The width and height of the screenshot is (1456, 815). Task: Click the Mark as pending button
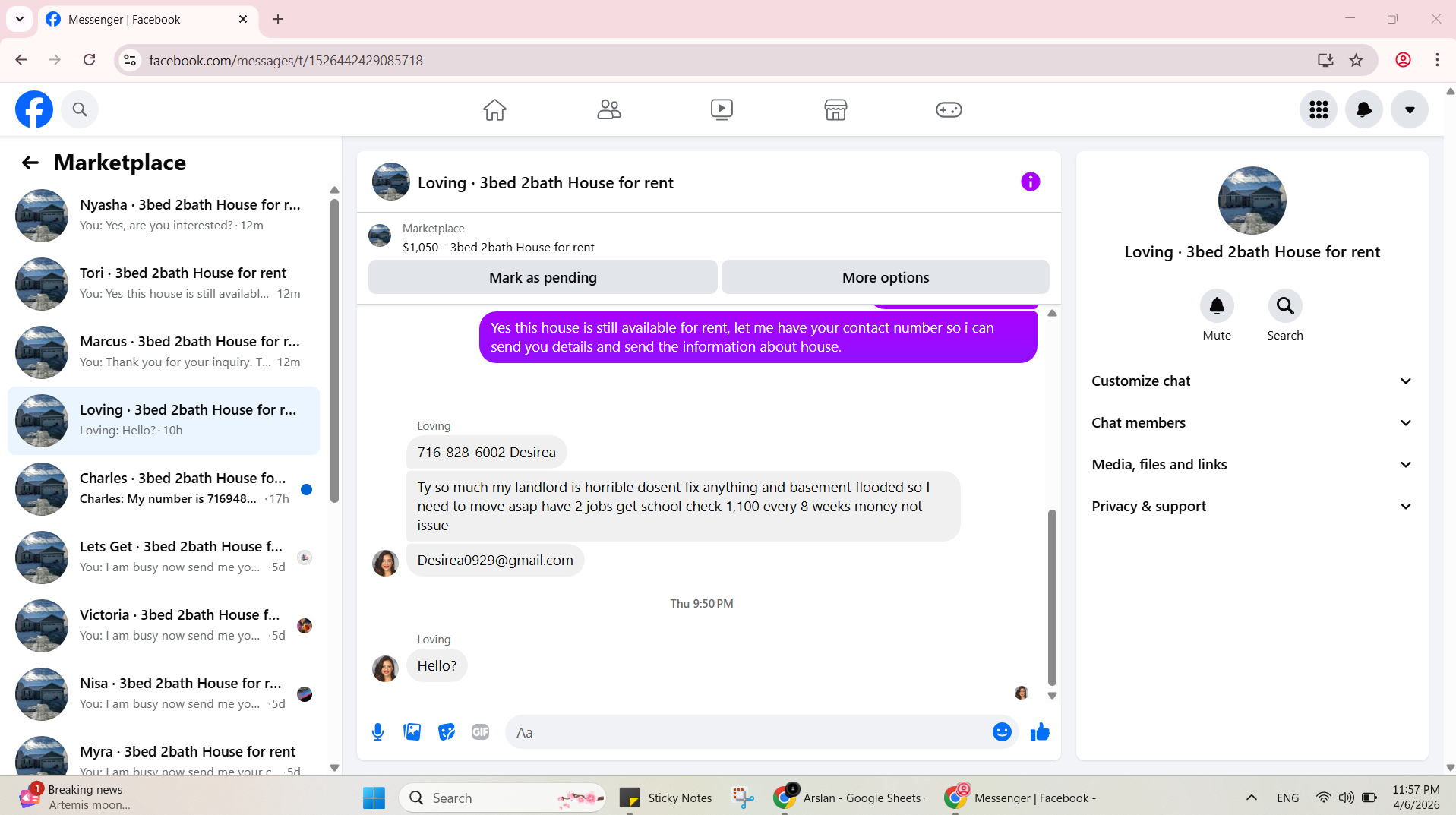pyautogui.click(x=542, y=277)
